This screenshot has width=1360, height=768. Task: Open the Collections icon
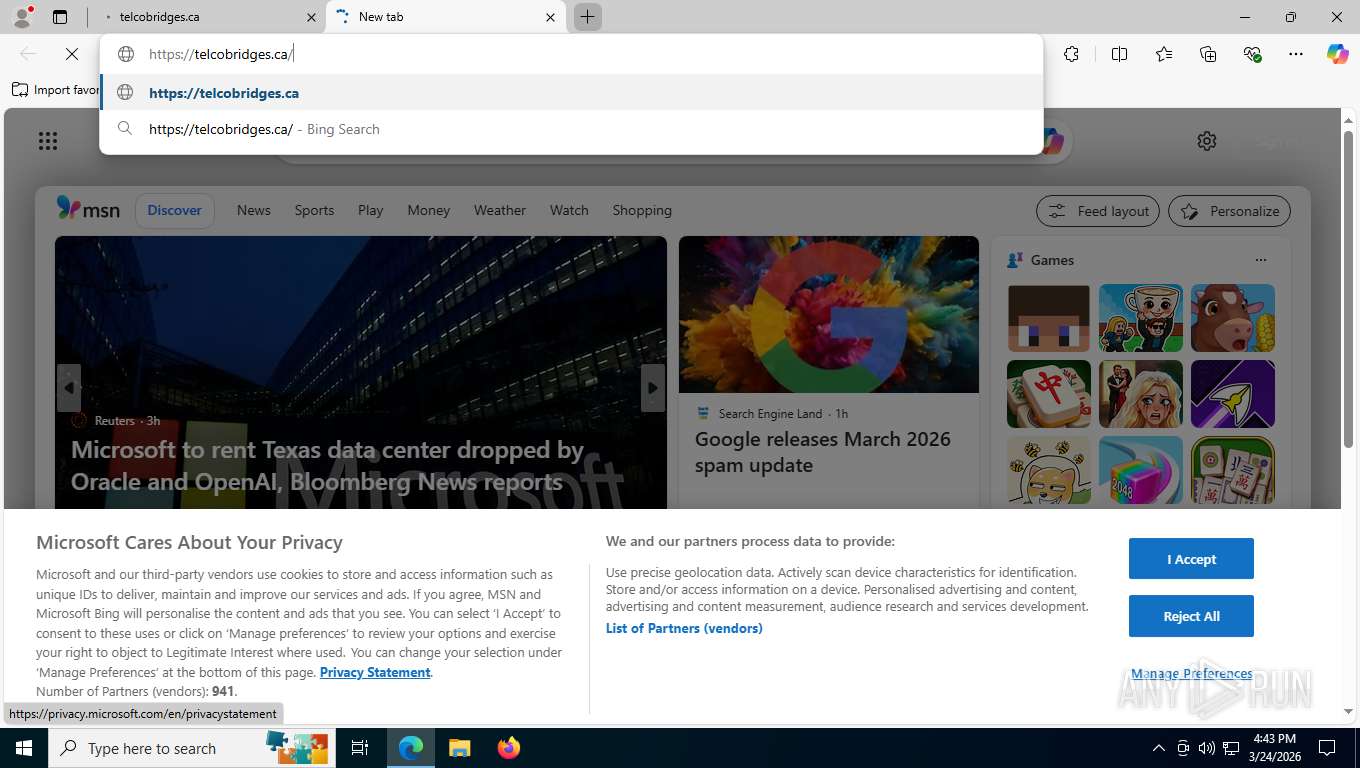coord(1208,54)
